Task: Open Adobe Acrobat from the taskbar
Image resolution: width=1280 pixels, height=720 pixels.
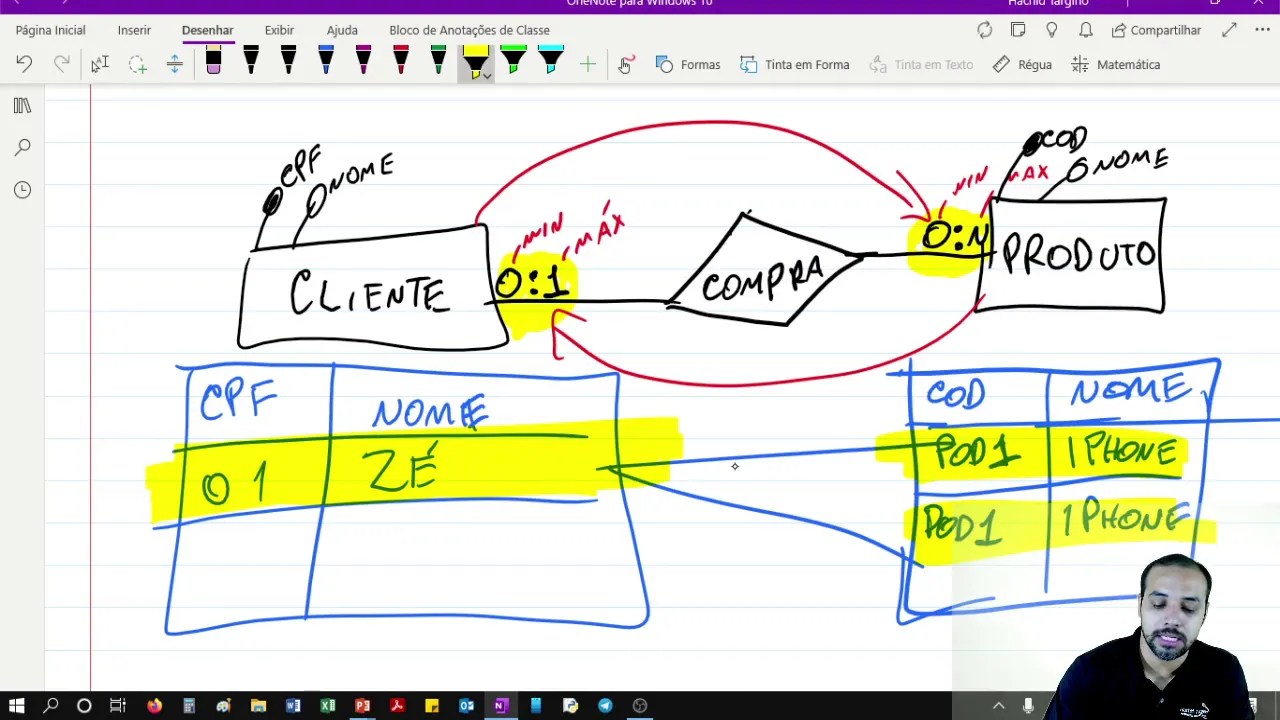Action: pos(397,706)
